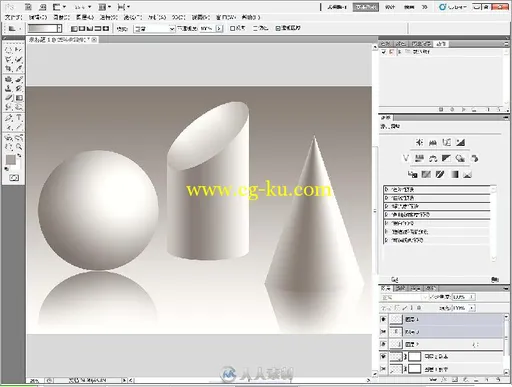Toggle visibility of second layer

383,332
